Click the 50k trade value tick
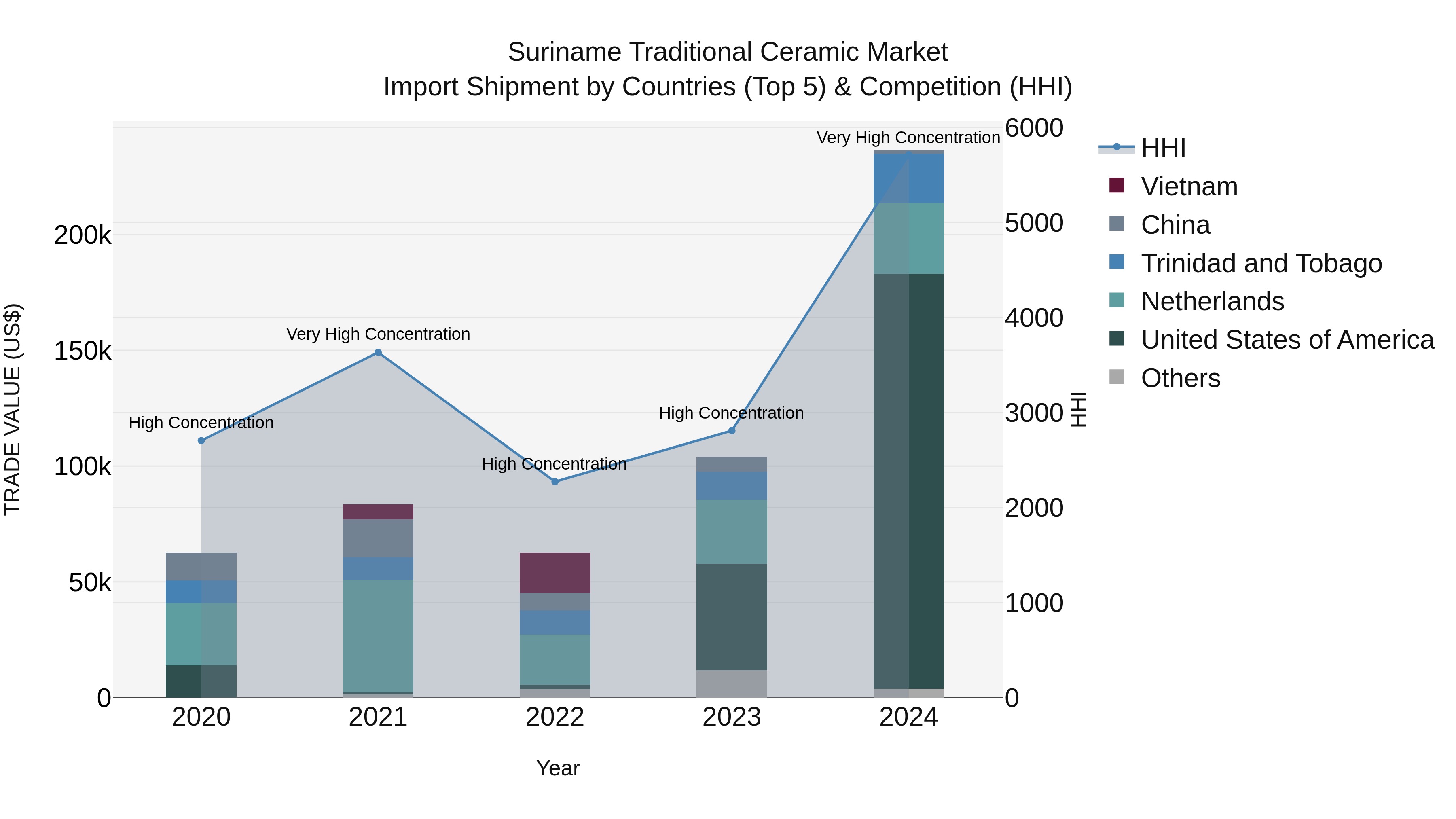This screenshot has height=819, width=1456. pyautogui.click(x=91, y=583)
